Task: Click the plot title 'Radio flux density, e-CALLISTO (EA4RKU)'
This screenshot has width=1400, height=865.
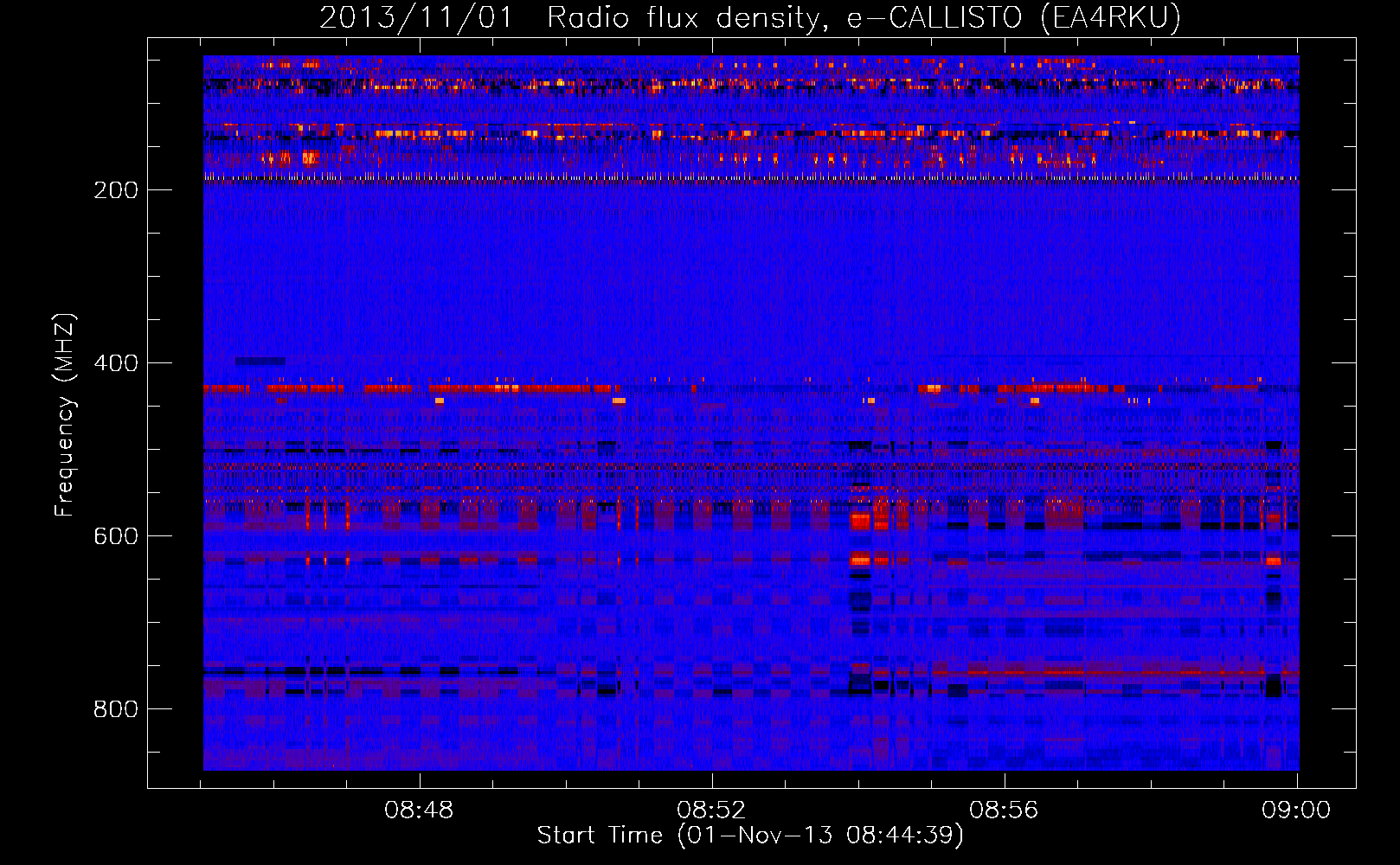Action: (864, 17)
